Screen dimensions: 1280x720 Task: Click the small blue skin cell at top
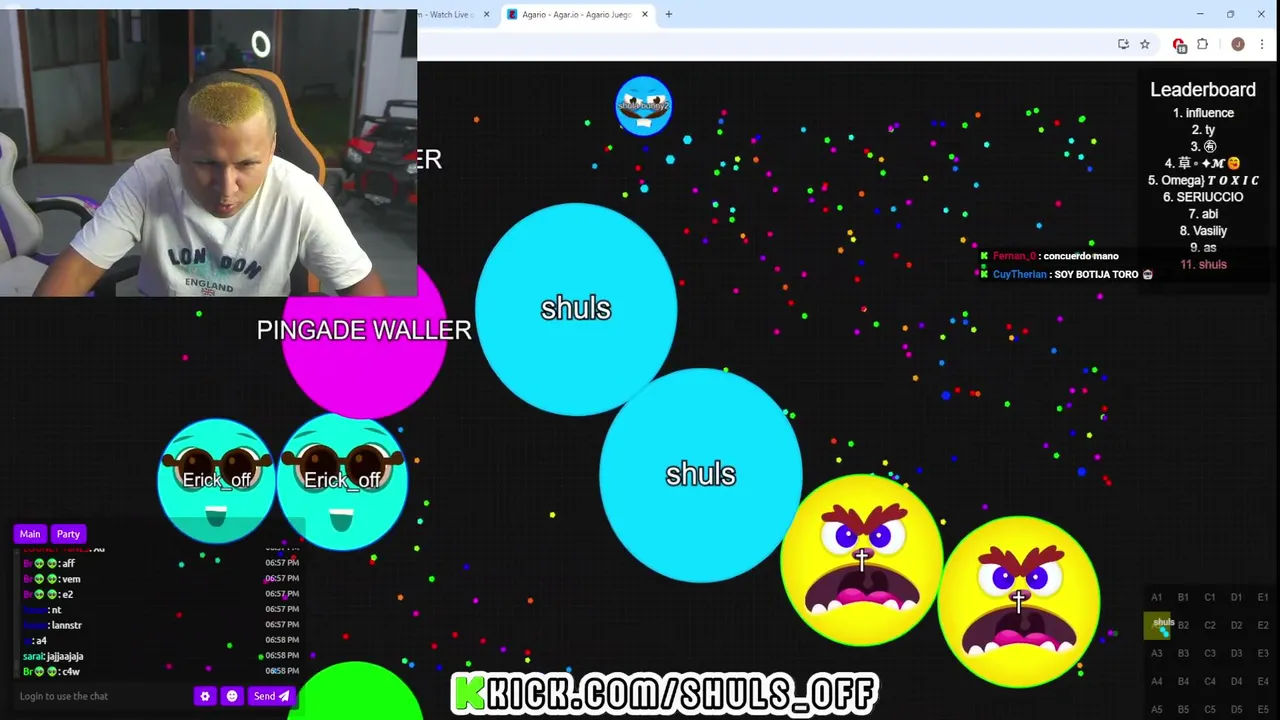tap(643, 105)
